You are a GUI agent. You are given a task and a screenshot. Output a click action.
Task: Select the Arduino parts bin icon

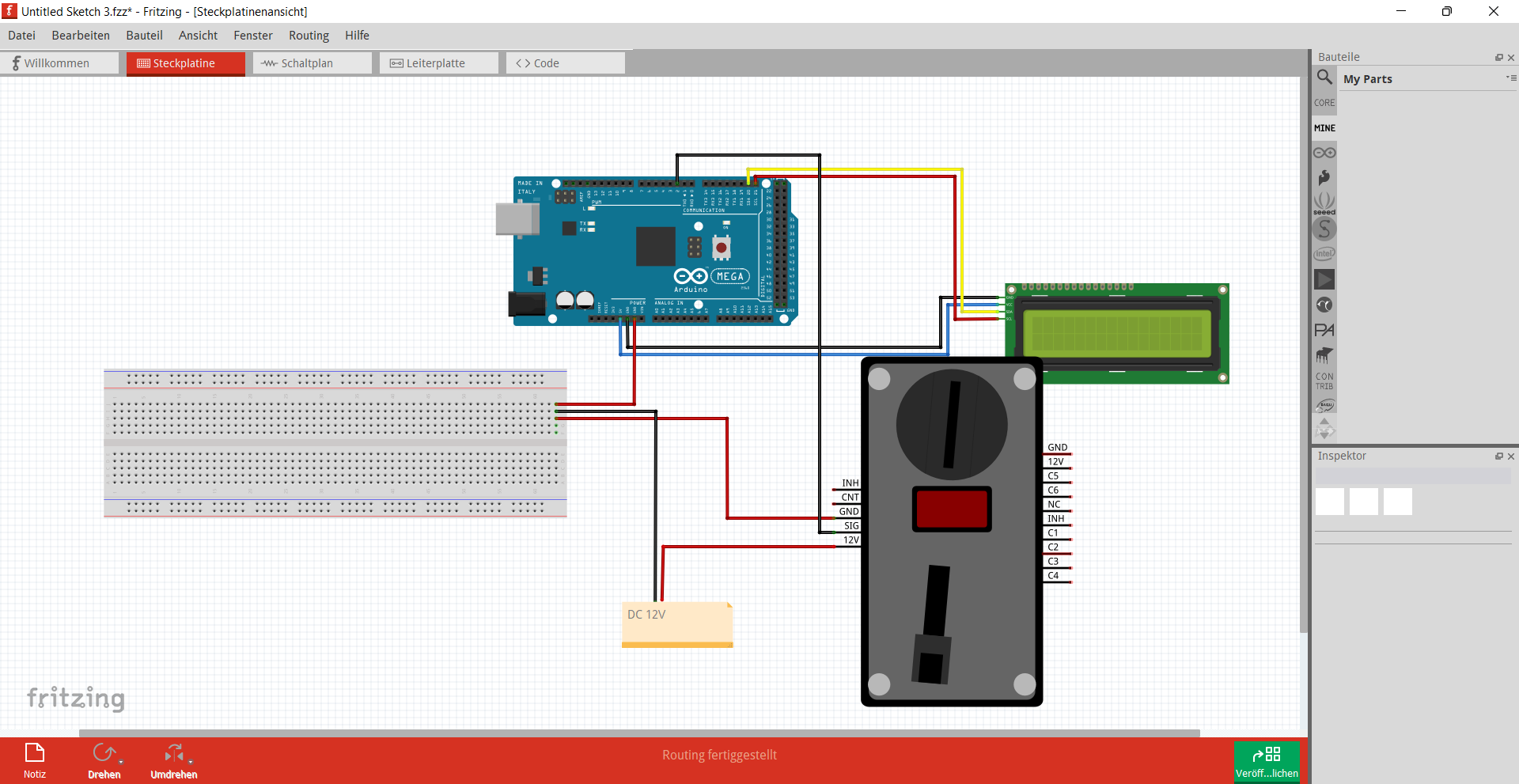click(x=1324, y=153)
